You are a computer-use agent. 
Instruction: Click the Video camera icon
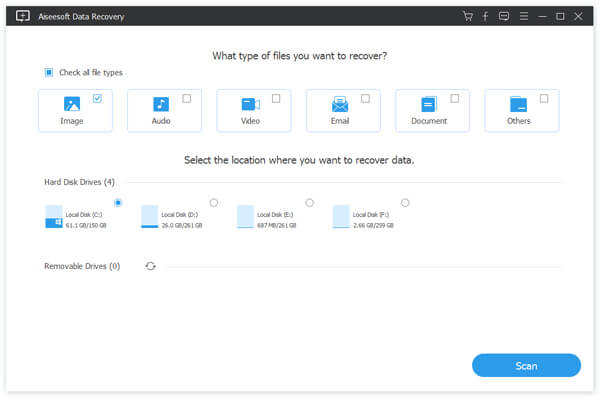click(x=251, y=104)
